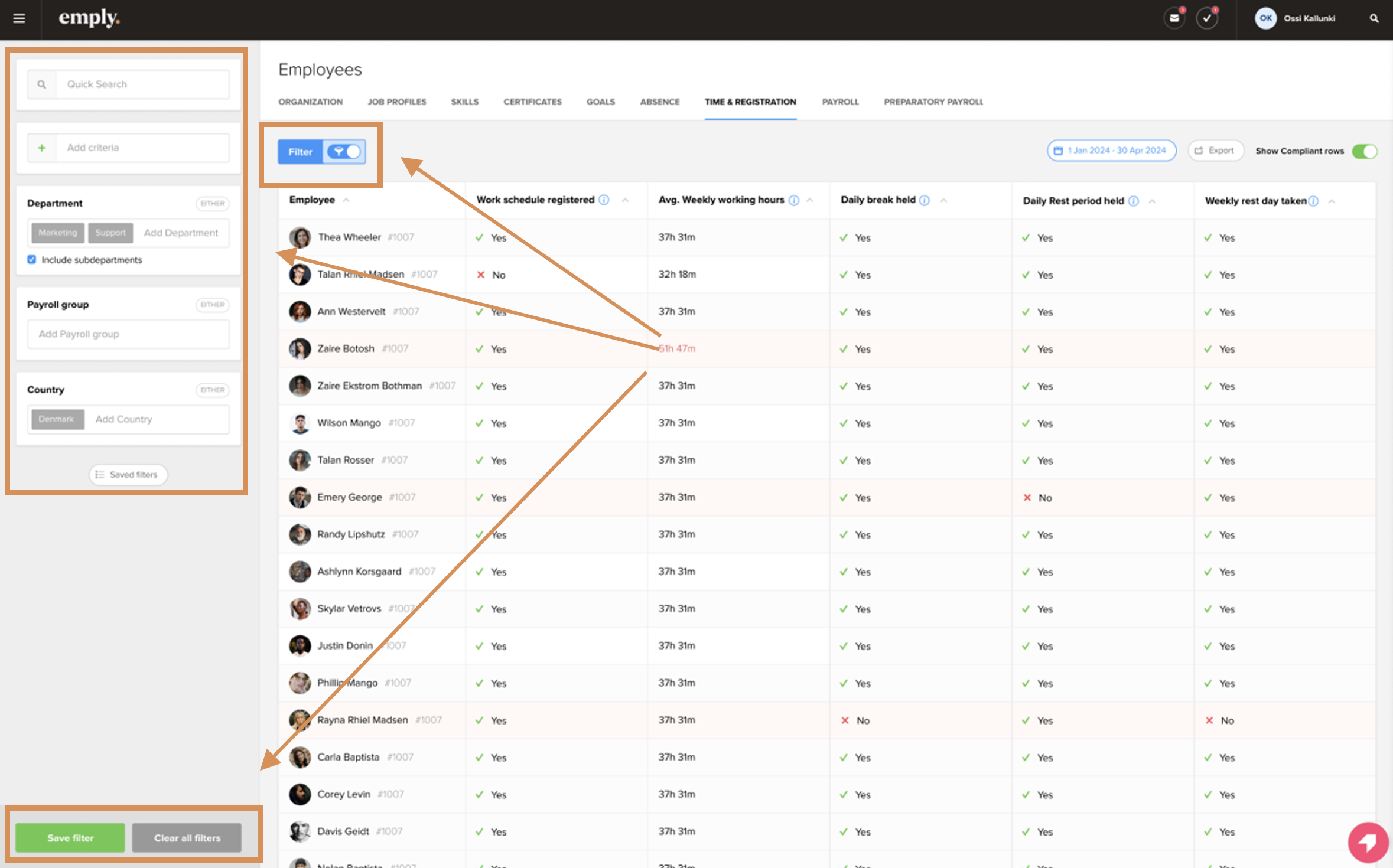Image resolution: width=1393 pixels, height=868 pixels.
Task: Uncheck Include subdepartments checkbox
Action: point(32,260)
